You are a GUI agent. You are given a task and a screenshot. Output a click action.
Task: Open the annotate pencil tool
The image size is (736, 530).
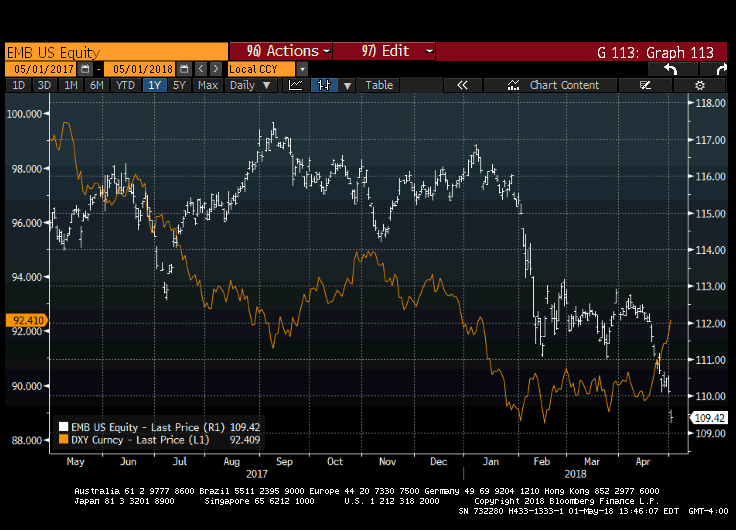pyautogui.click(x=645, y=85)
